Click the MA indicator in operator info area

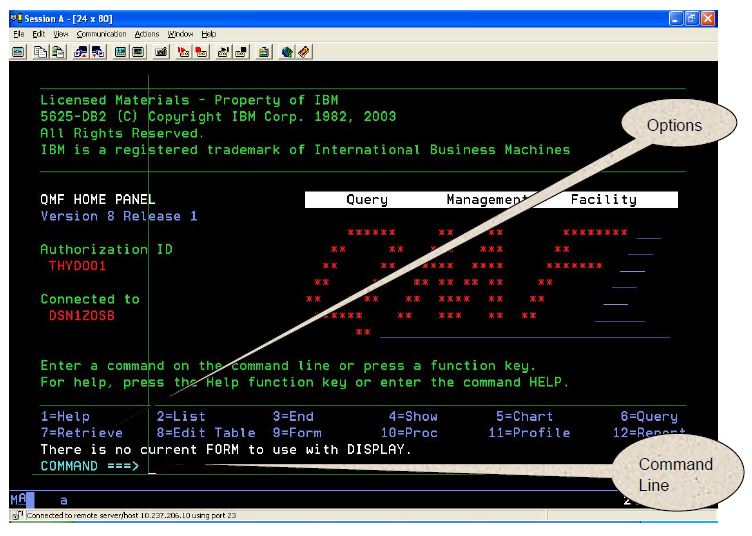click(x=18, y=499)
